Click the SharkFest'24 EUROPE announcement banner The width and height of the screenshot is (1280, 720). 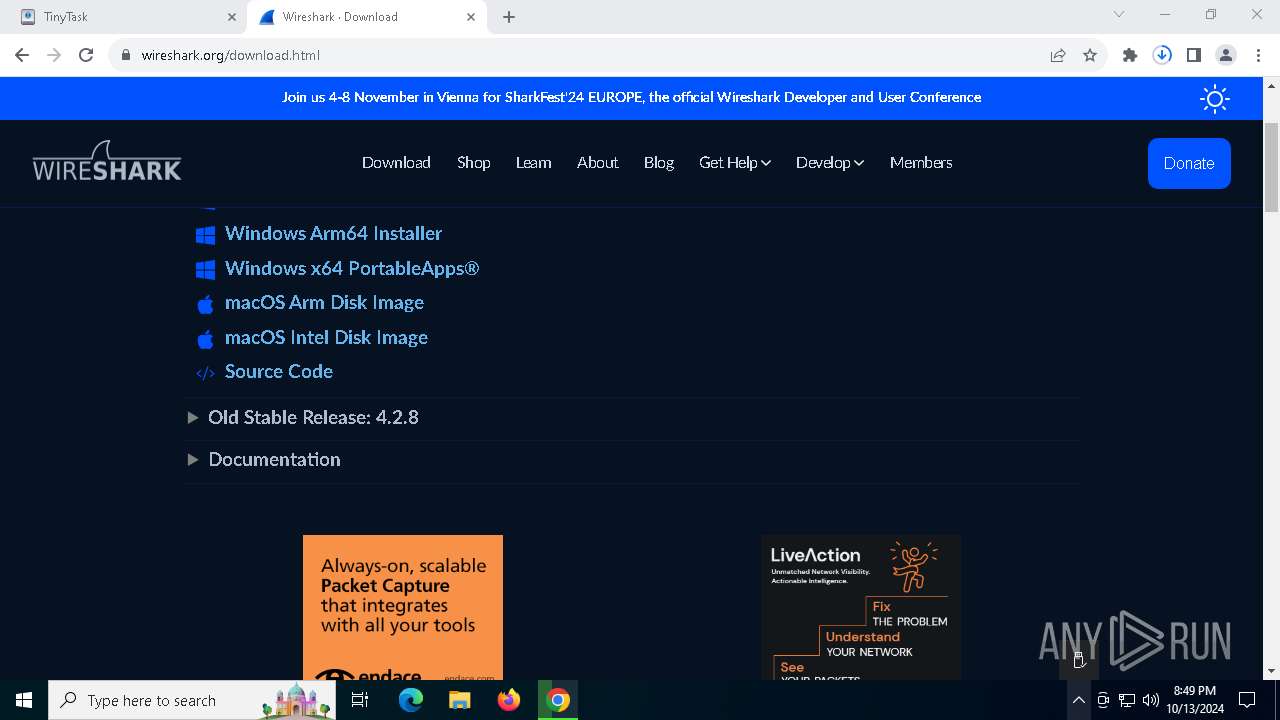(x=631, y=97)
